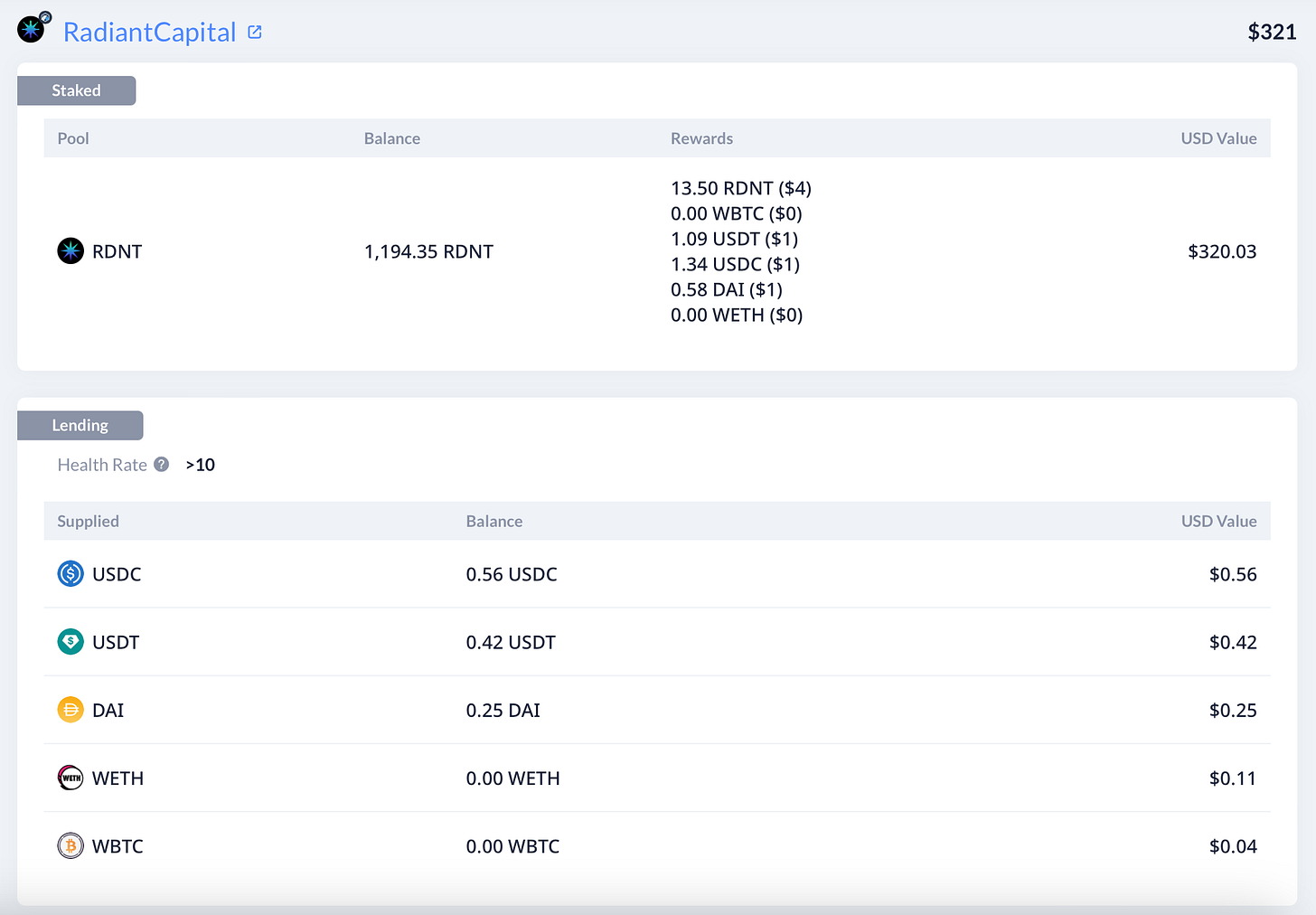Click the RDNT token icon in Staked
This screenshot has width=1316, height=915.
coord(70,250)
